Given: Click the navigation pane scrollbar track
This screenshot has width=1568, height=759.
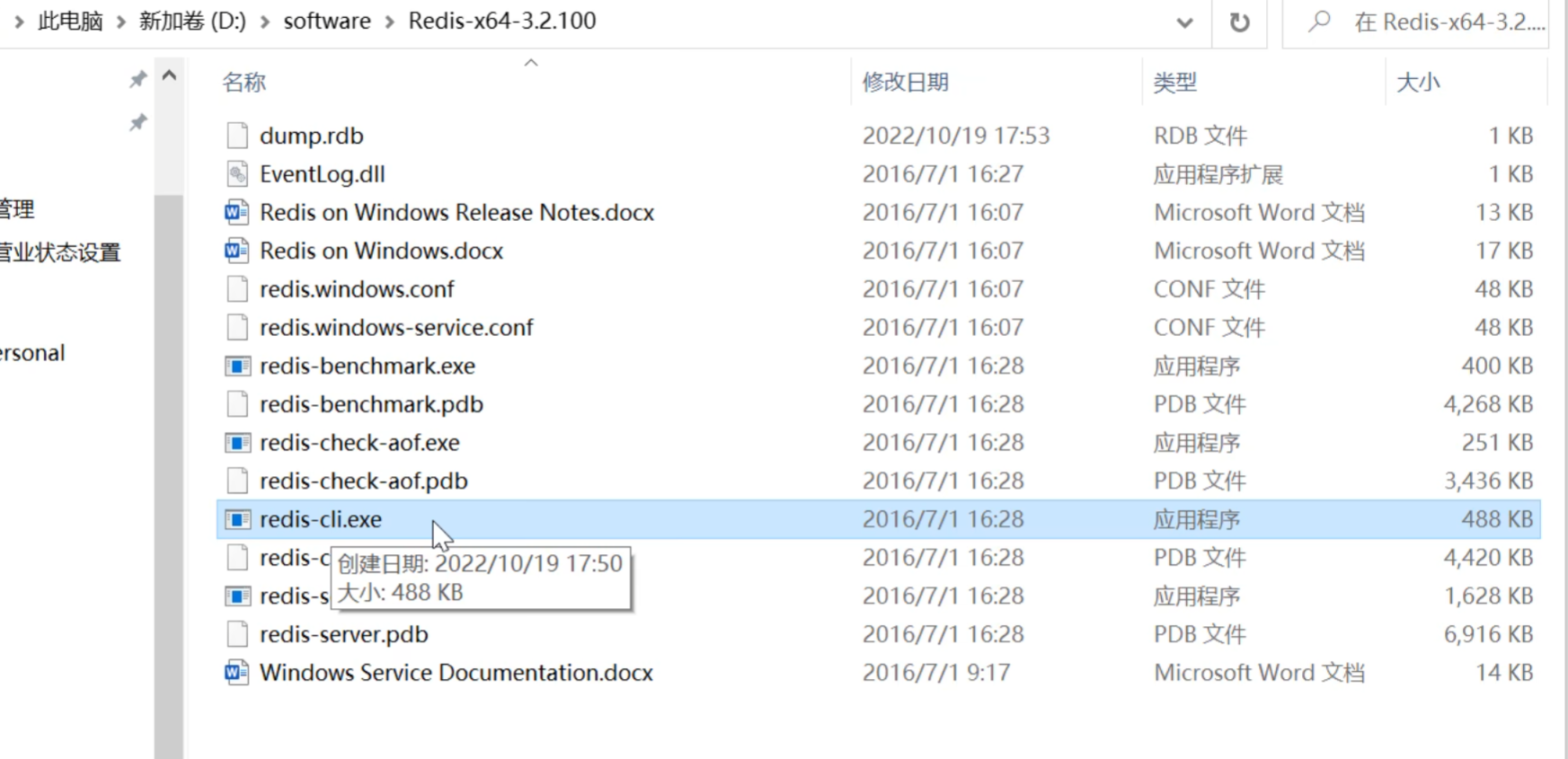Looking at the screenshot, I should 169,476.
